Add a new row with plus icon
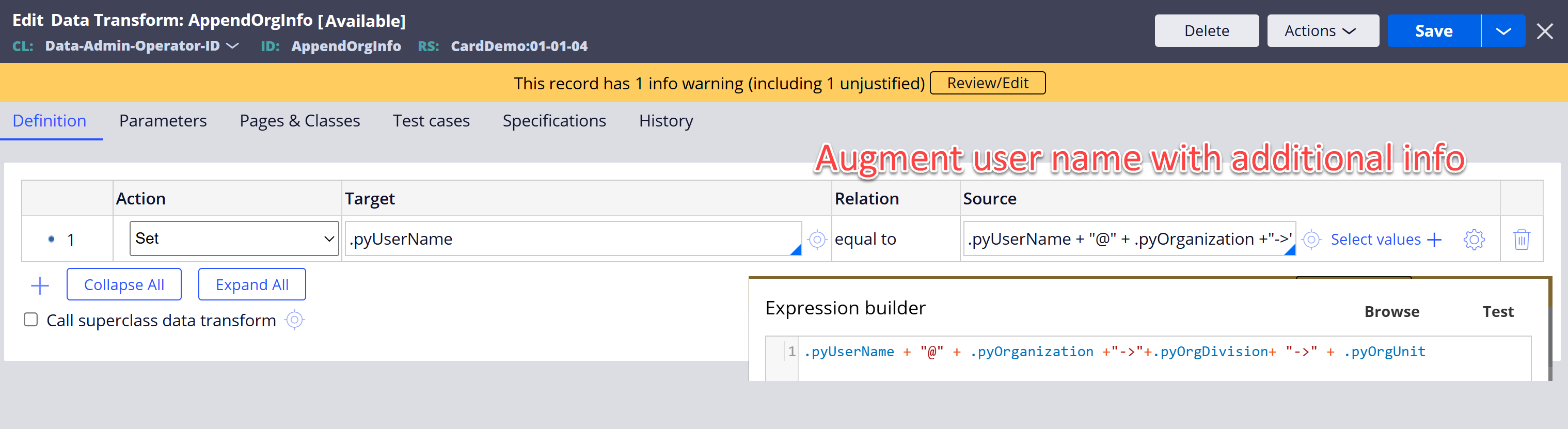Viewport: 1568px width, 429px height. [40, 285]
